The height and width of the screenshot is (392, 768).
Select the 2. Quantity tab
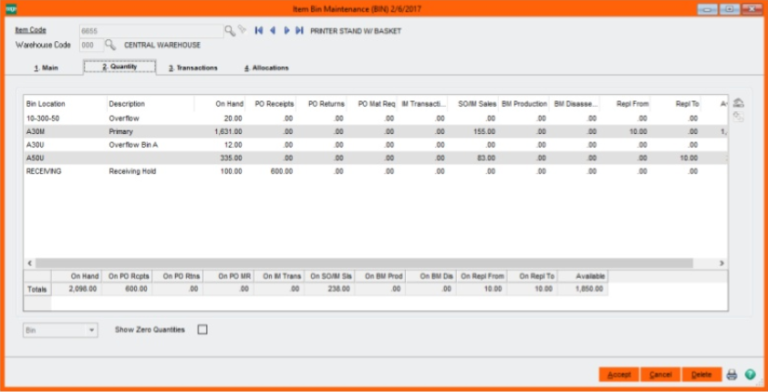(x=120, y=67)
